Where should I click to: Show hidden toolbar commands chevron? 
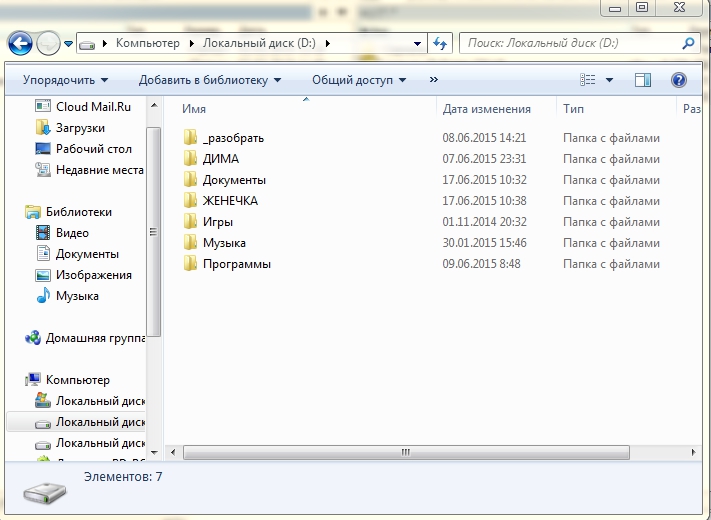pos(433,79)
